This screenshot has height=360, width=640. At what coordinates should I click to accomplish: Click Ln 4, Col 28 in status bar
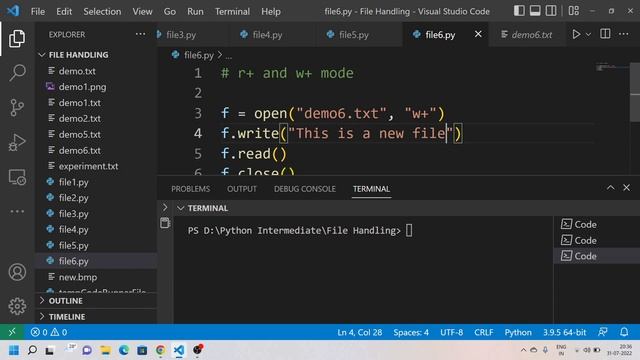(x=360, y=332)
